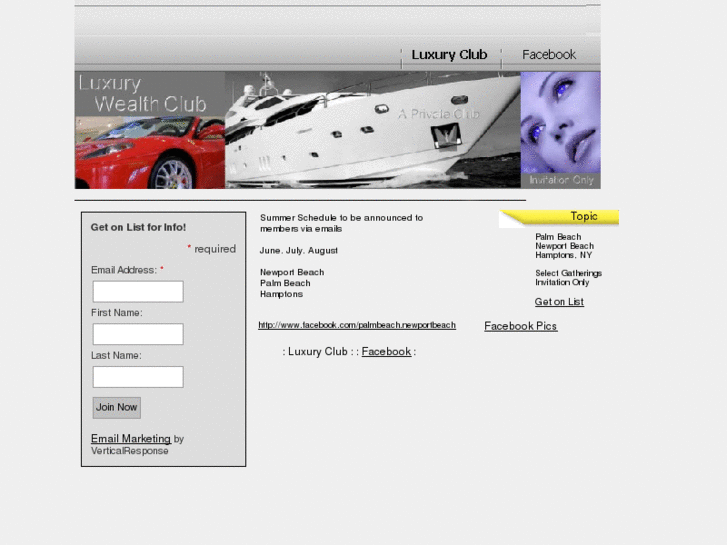Click the white yacht banner image
727x545 pixels.
[x=373, y=130]
